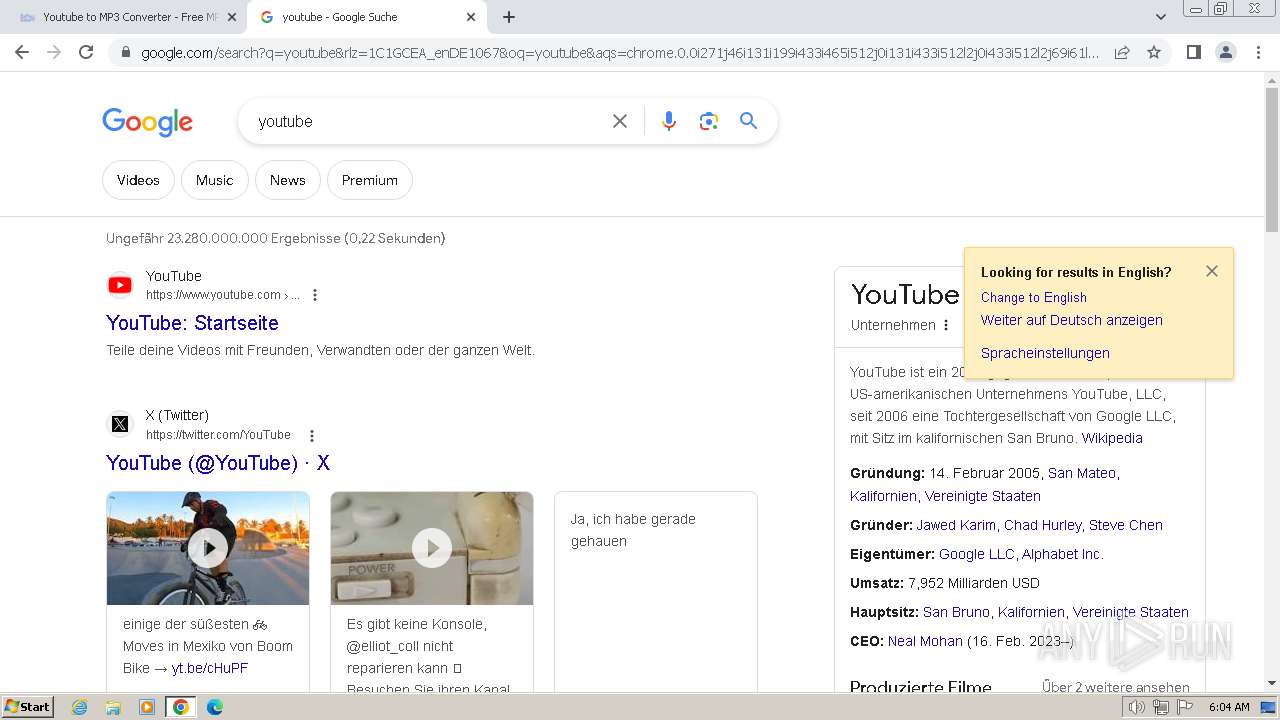Open the yt.be/cHuPF link

[x=210, y=668]
